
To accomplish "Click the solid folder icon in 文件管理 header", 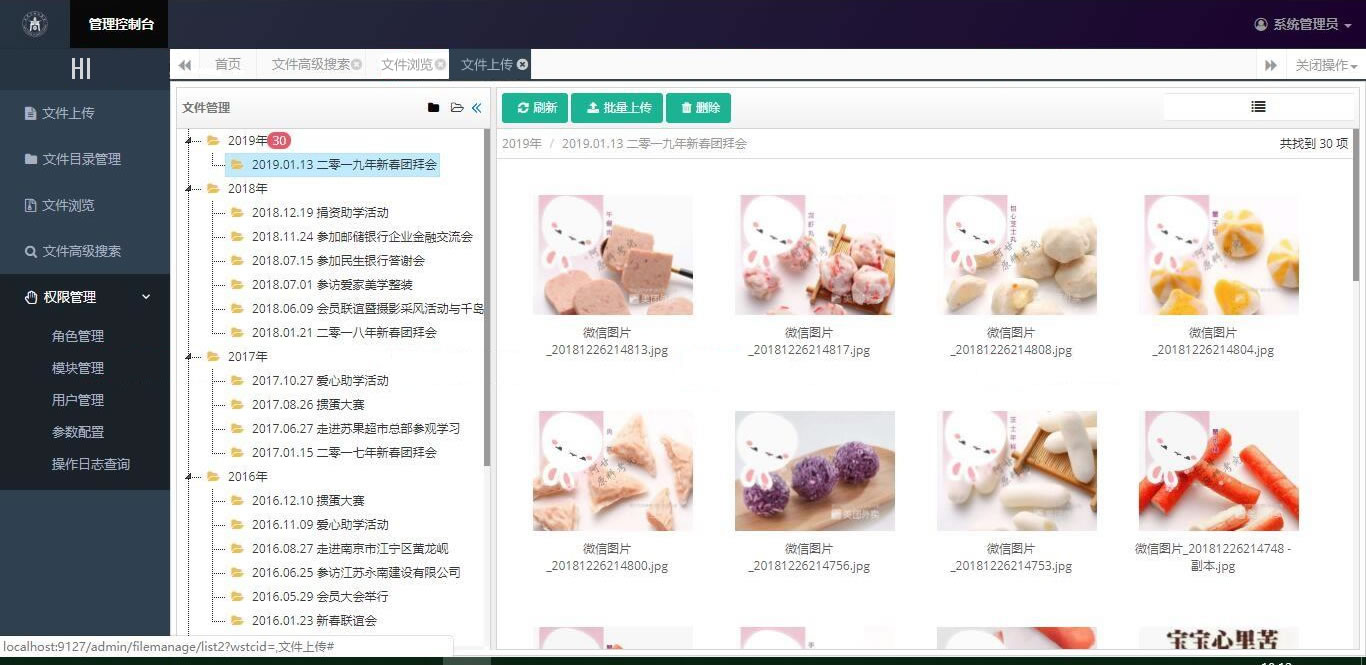I will (x=433, y=108).
